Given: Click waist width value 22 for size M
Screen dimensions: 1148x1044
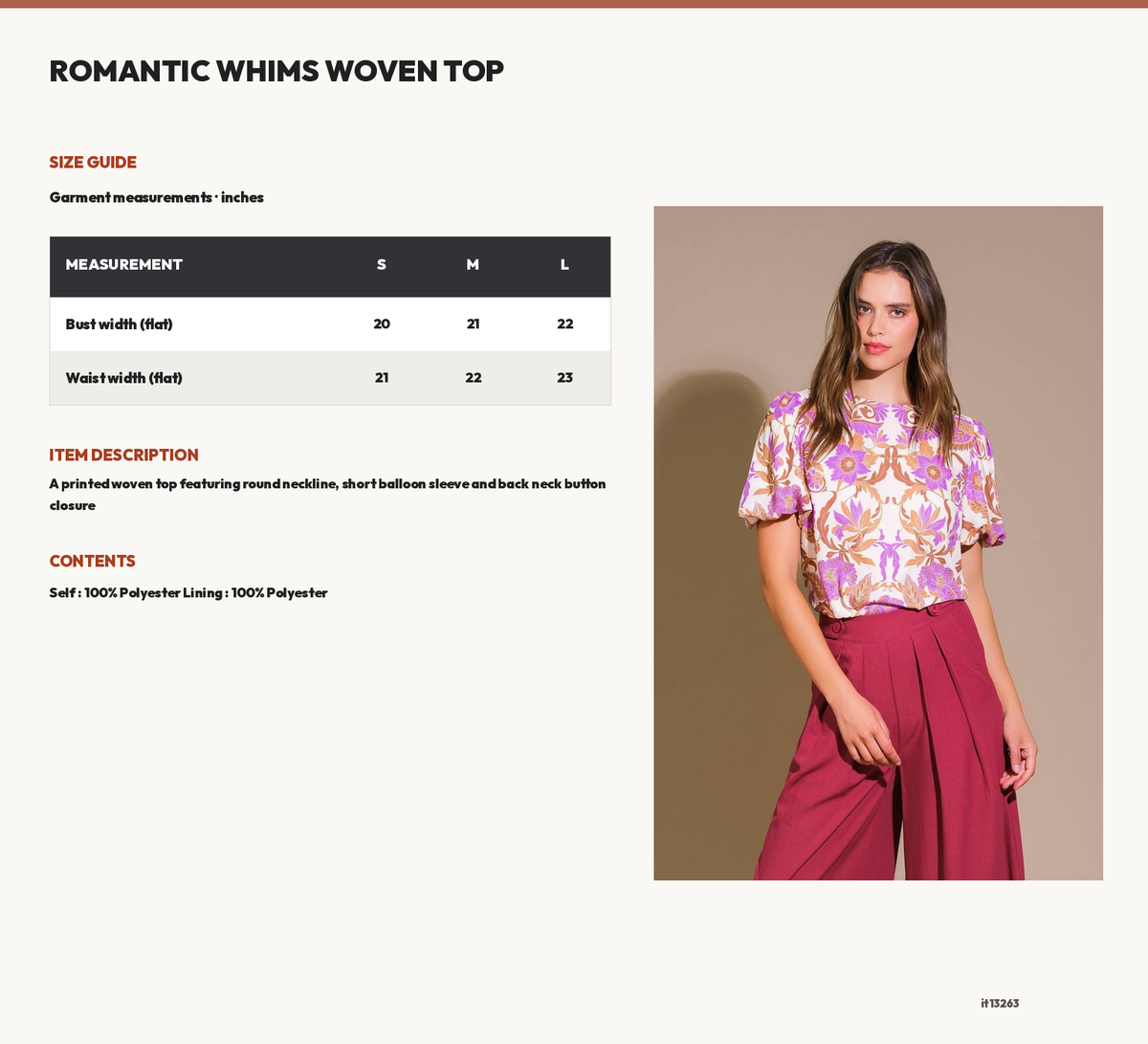Looking at the screenshot, I should (473, 378).
